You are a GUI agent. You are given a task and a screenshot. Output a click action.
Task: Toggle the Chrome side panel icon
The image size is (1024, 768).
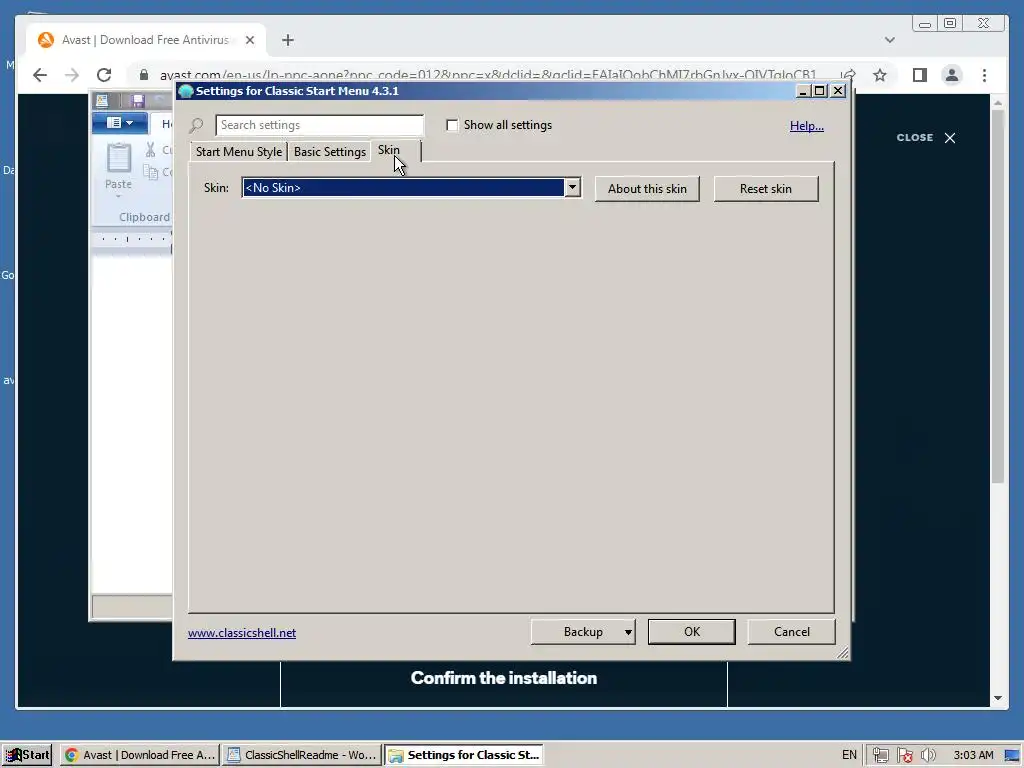coord(920,75)
